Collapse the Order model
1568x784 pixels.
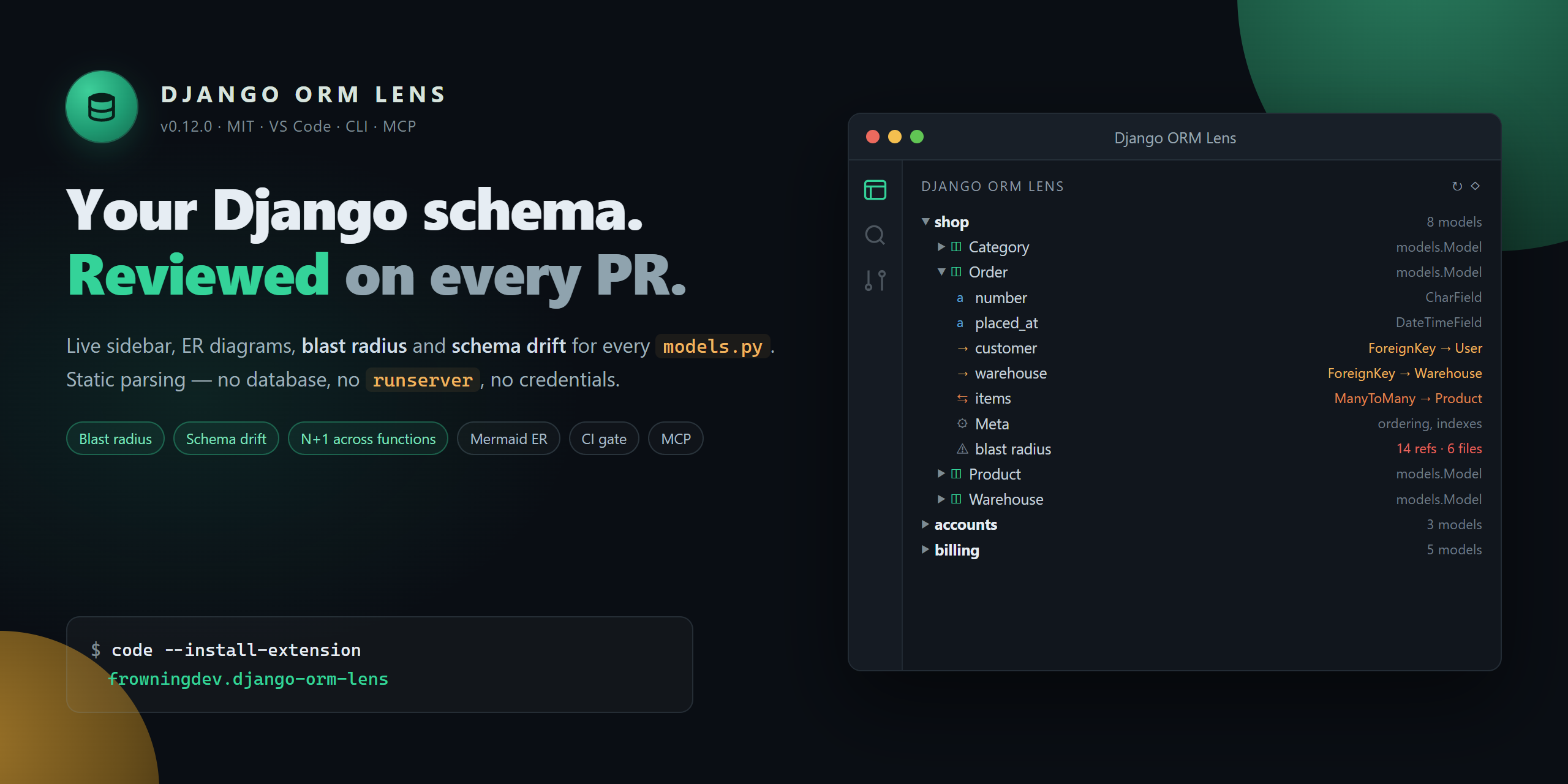941,272
